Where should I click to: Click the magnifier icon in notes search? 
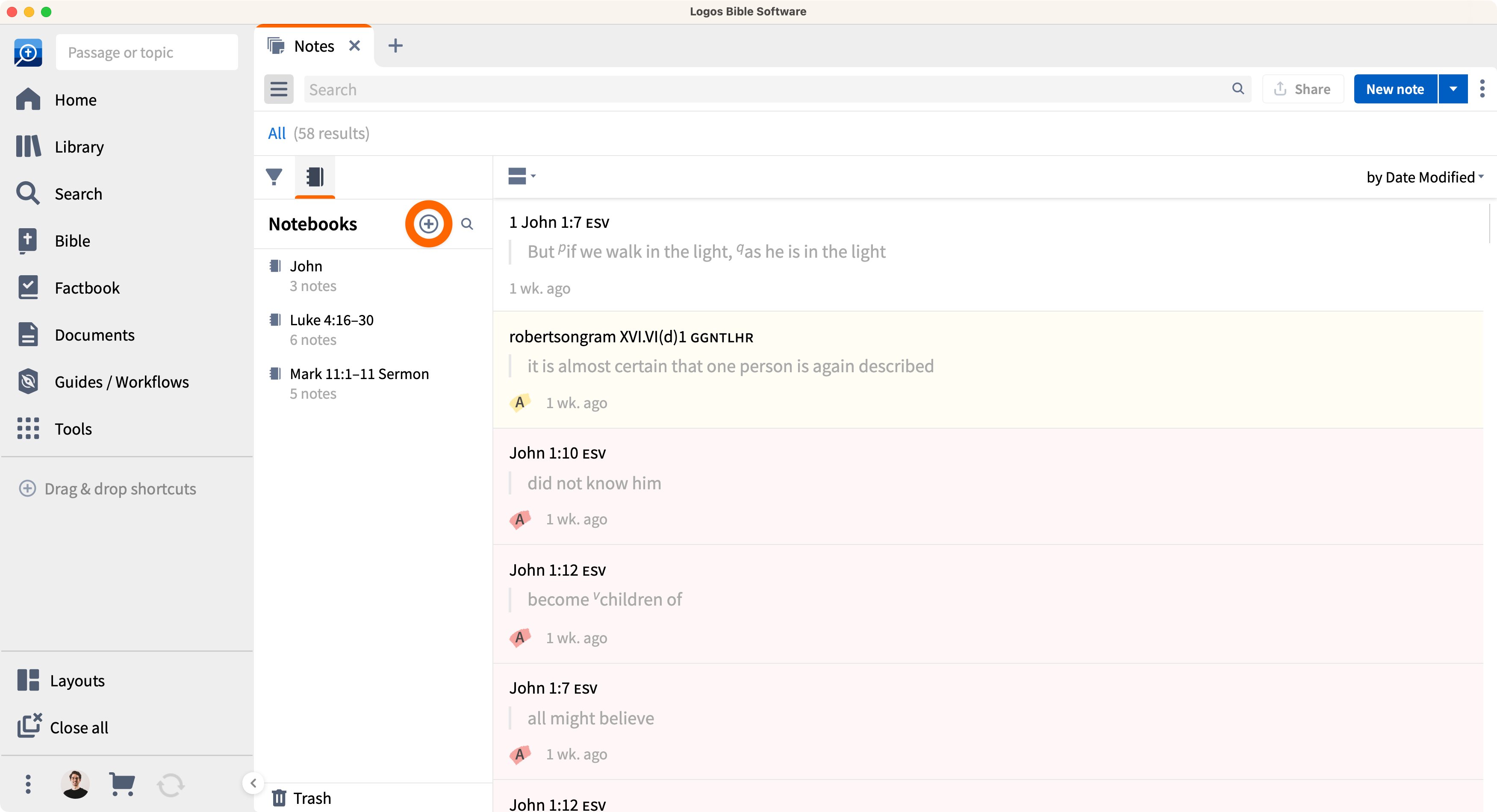click(1238, 88)
